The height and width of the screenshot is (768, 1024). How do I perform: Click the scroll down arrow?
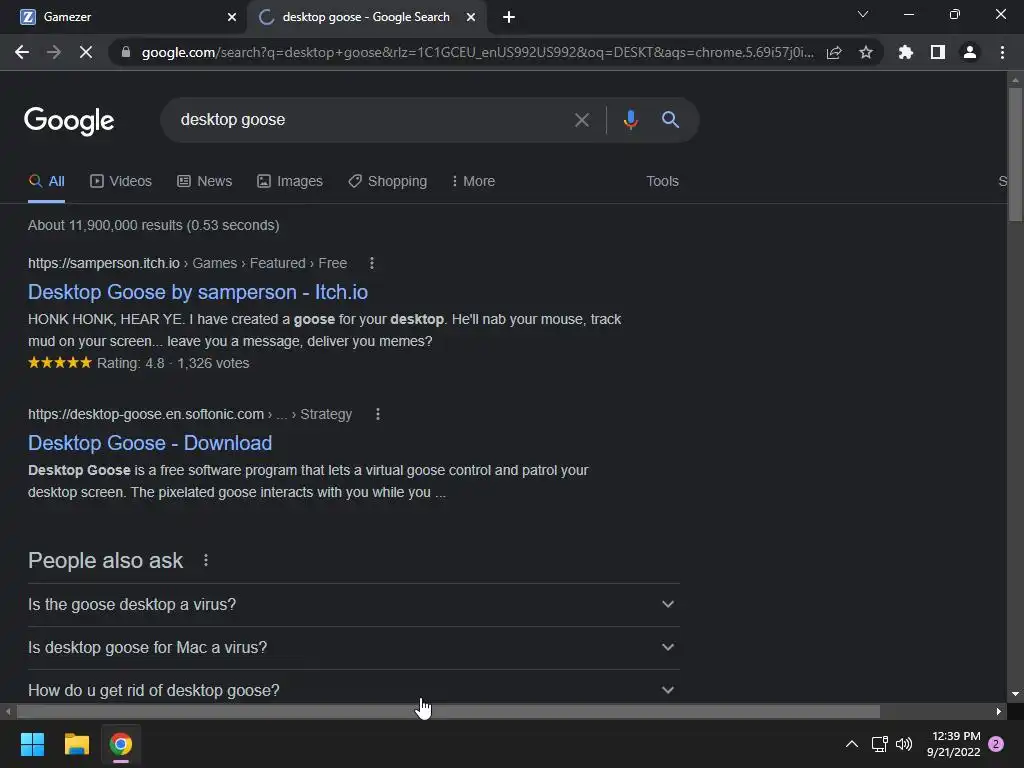click(1015, 694)
